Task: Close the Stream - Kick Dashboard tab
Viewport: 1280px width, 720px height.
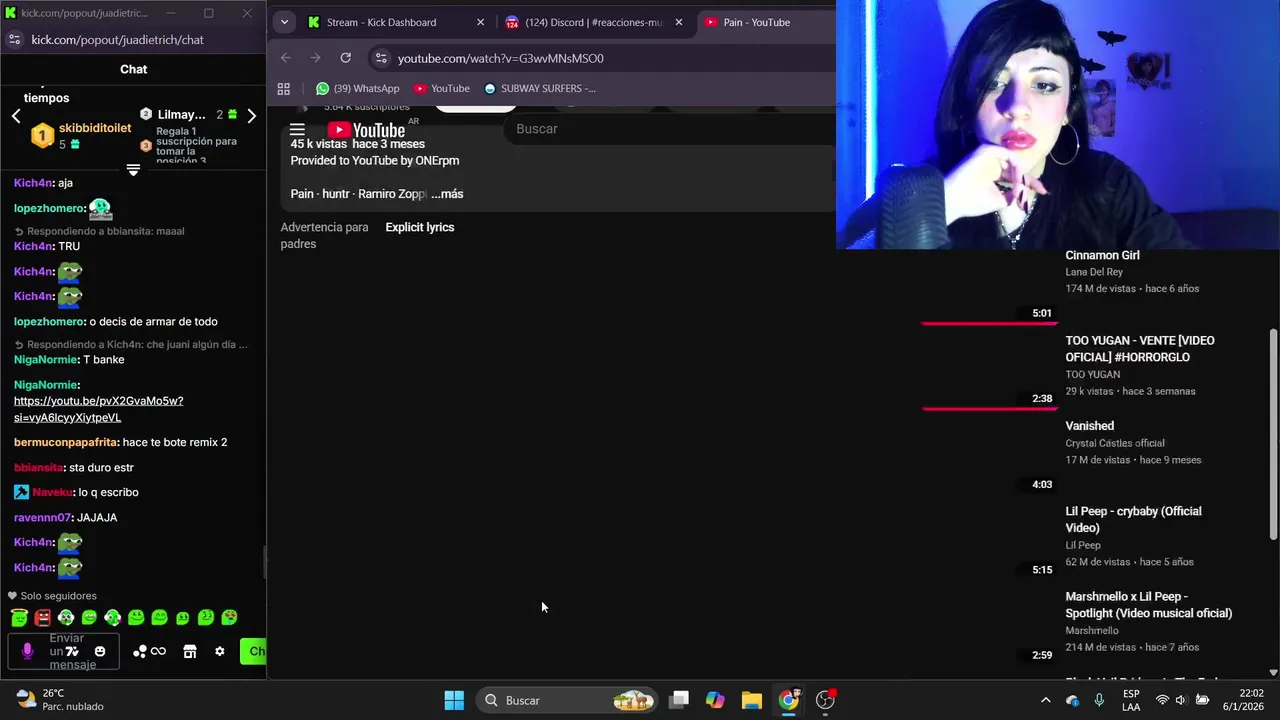Action: [x=480, y=22]
